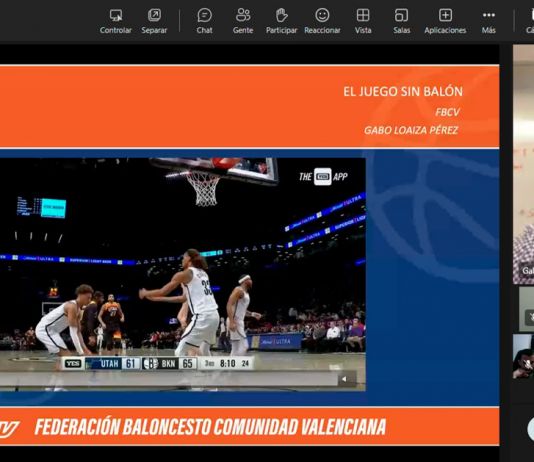Open the Más options menu
Image resolution: width=534 pixels, height=462 pixels.
pos(489,21)
